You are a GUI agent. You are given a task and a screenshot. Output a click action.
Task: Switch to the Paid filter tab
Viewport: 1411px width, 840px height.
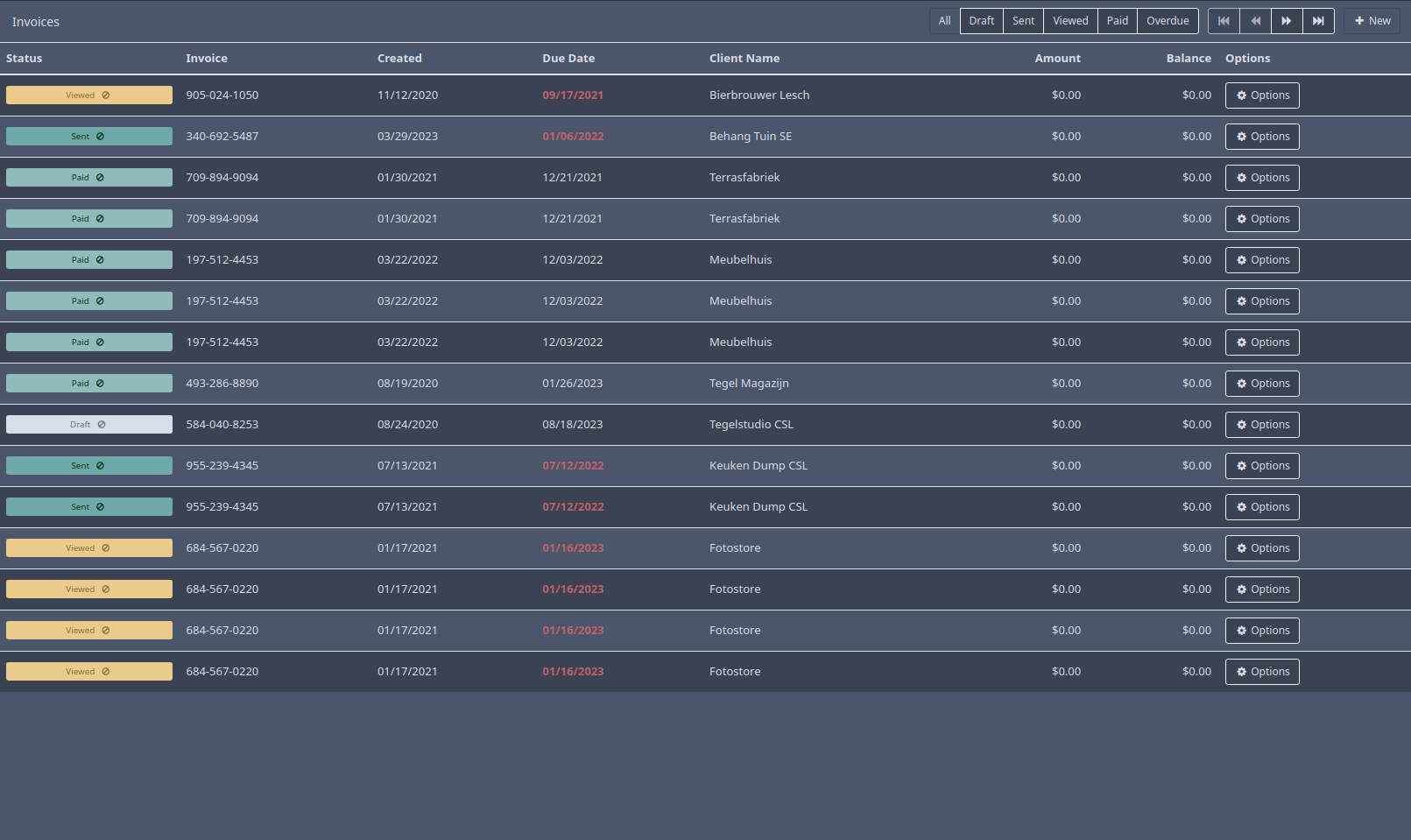(1117, 20)
